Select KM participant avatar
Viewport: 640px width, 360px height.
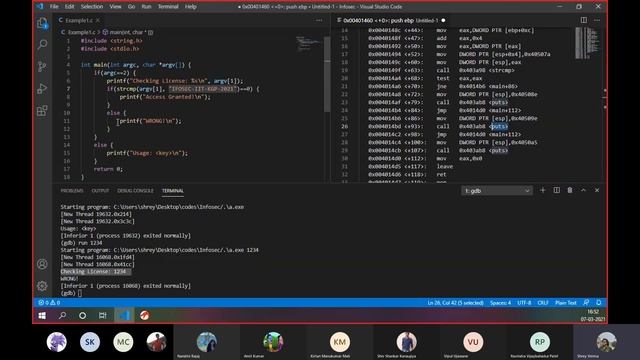(x=340, y=342)
